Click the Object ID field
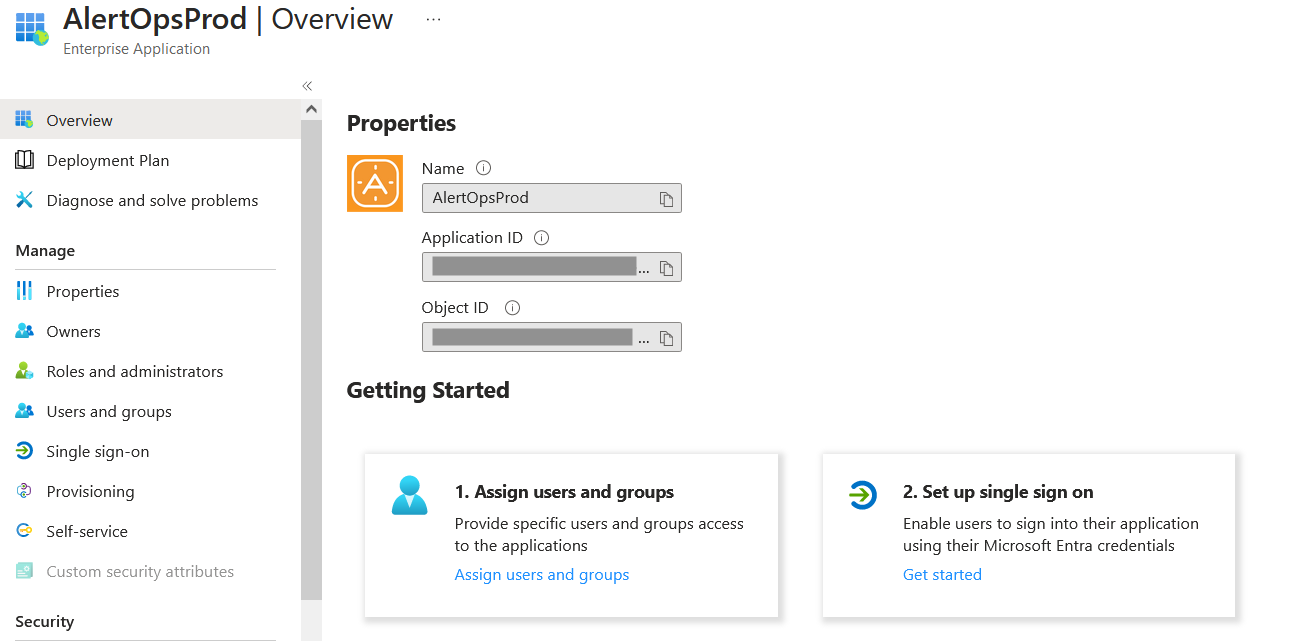Screen dimensions: 1289x641 pyautogui.click(x=551, y=337)
